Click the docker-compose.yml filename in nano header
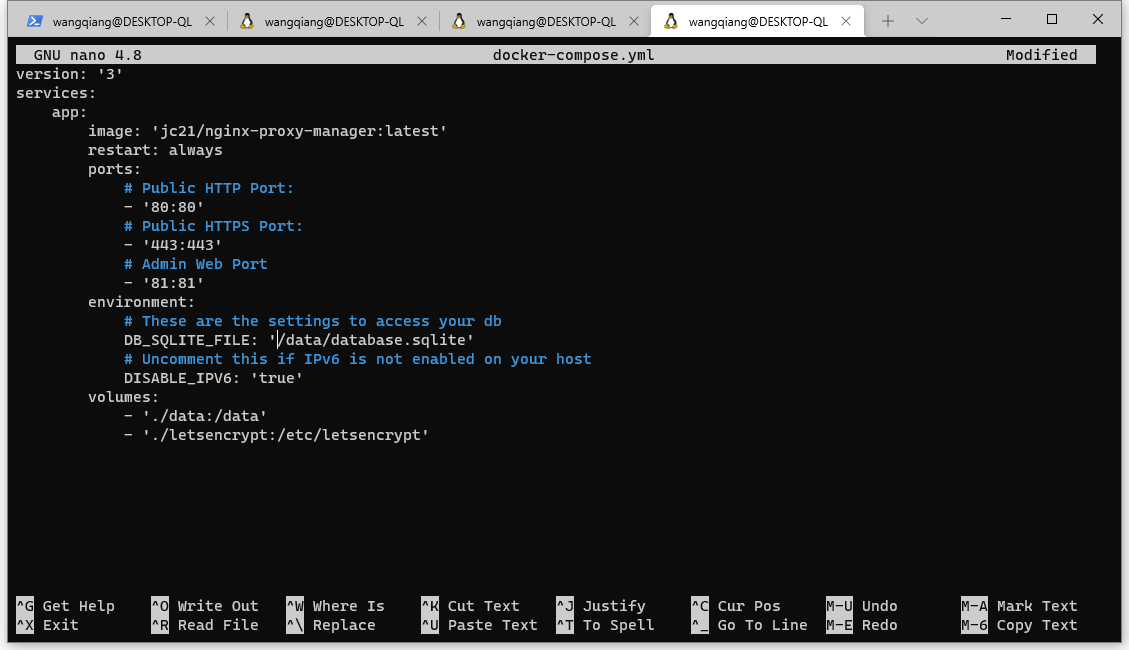 (x=573, y=55)
